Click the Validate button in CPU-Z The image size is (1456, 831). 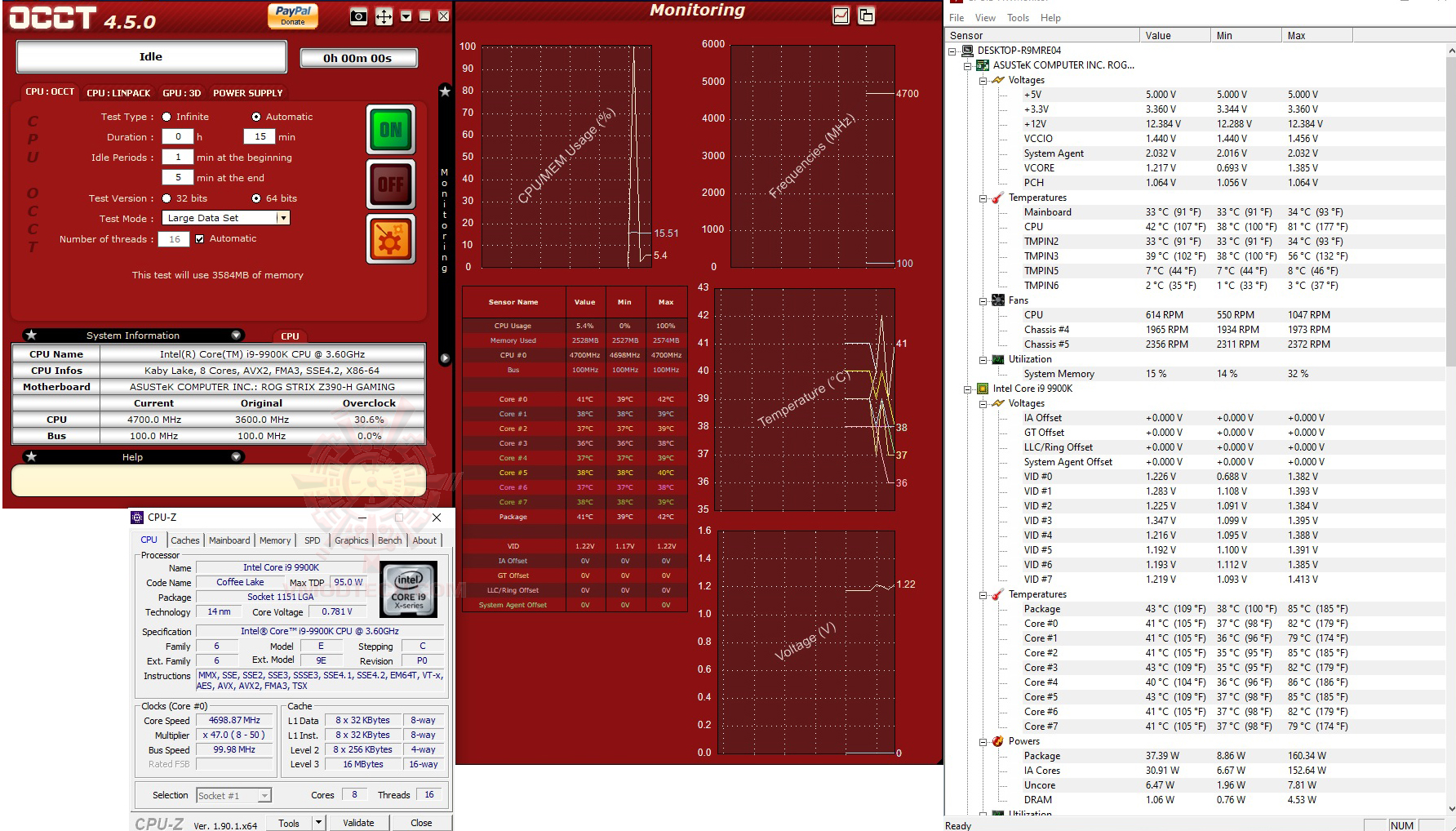(358, 823)
